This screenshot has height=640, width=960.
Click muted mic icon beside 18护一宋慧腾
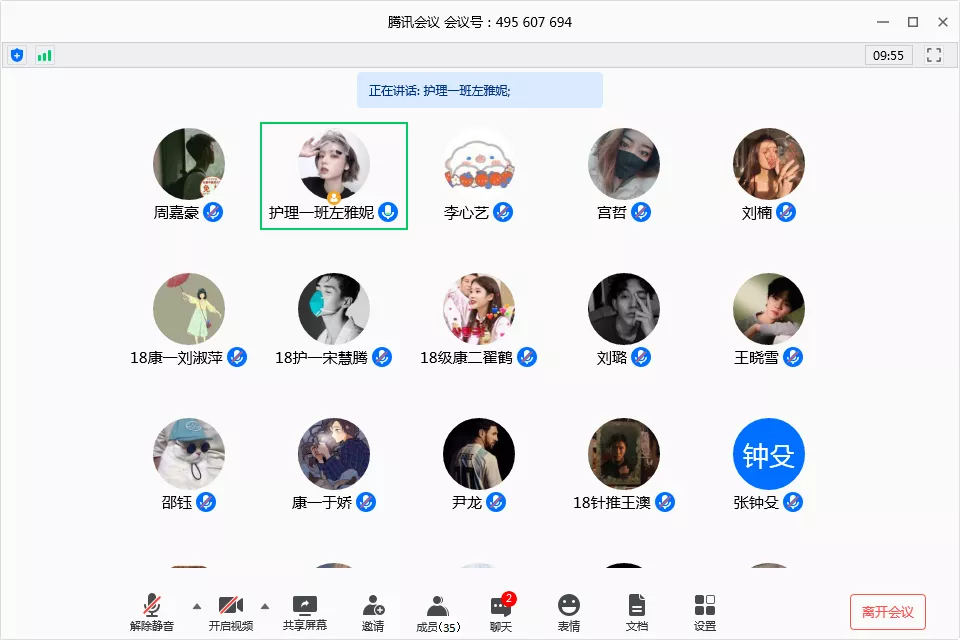point(382,357)
